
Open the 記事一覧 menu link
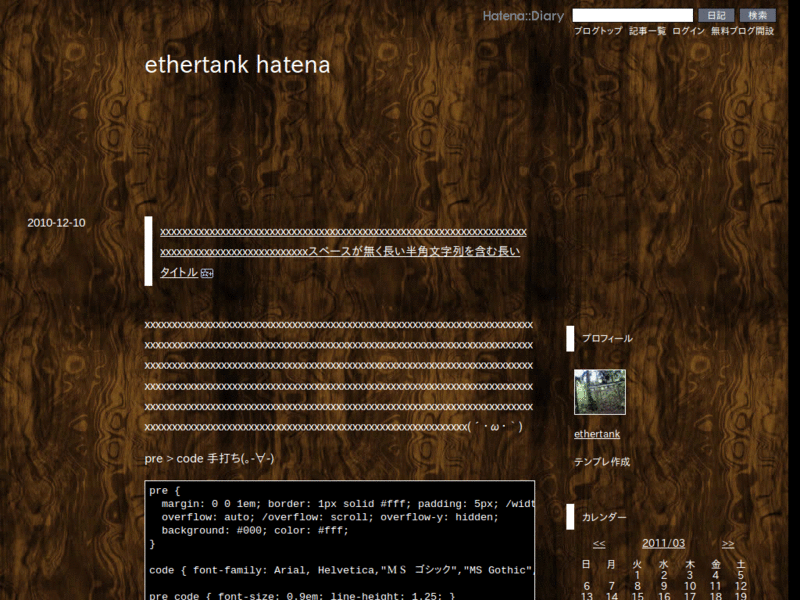(647, 31)
